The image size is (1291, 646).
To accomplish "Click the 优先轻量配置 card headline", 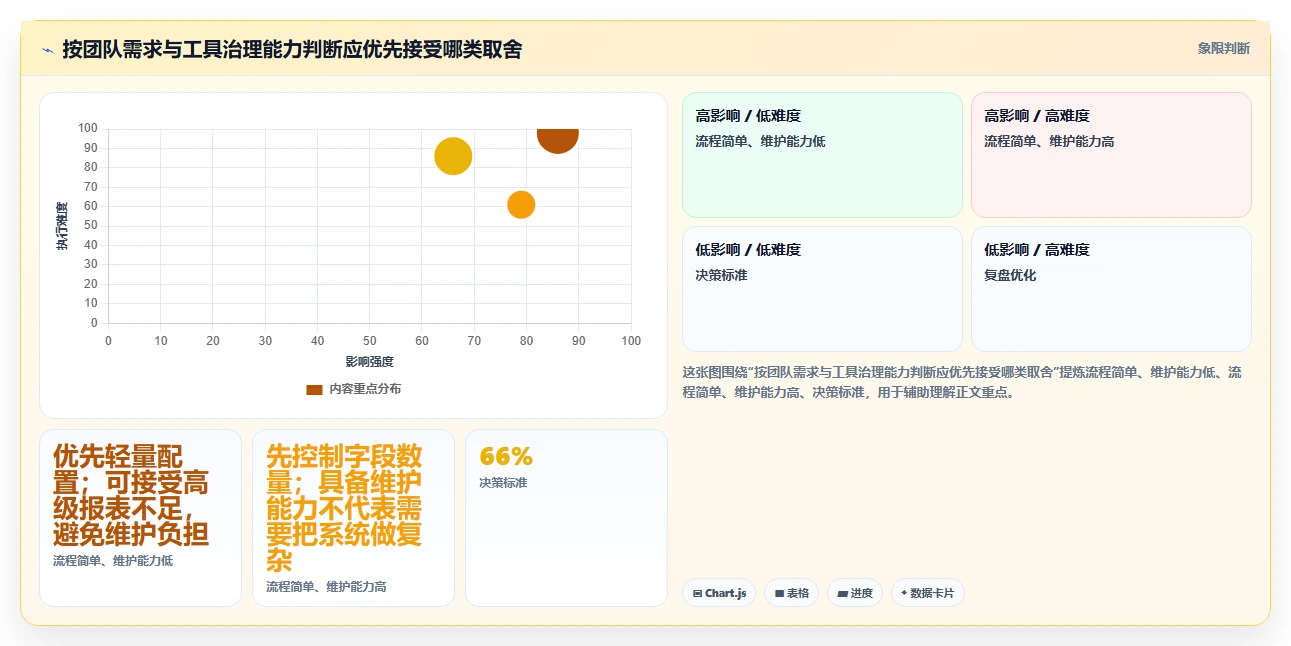I will [x=131, y=495].
